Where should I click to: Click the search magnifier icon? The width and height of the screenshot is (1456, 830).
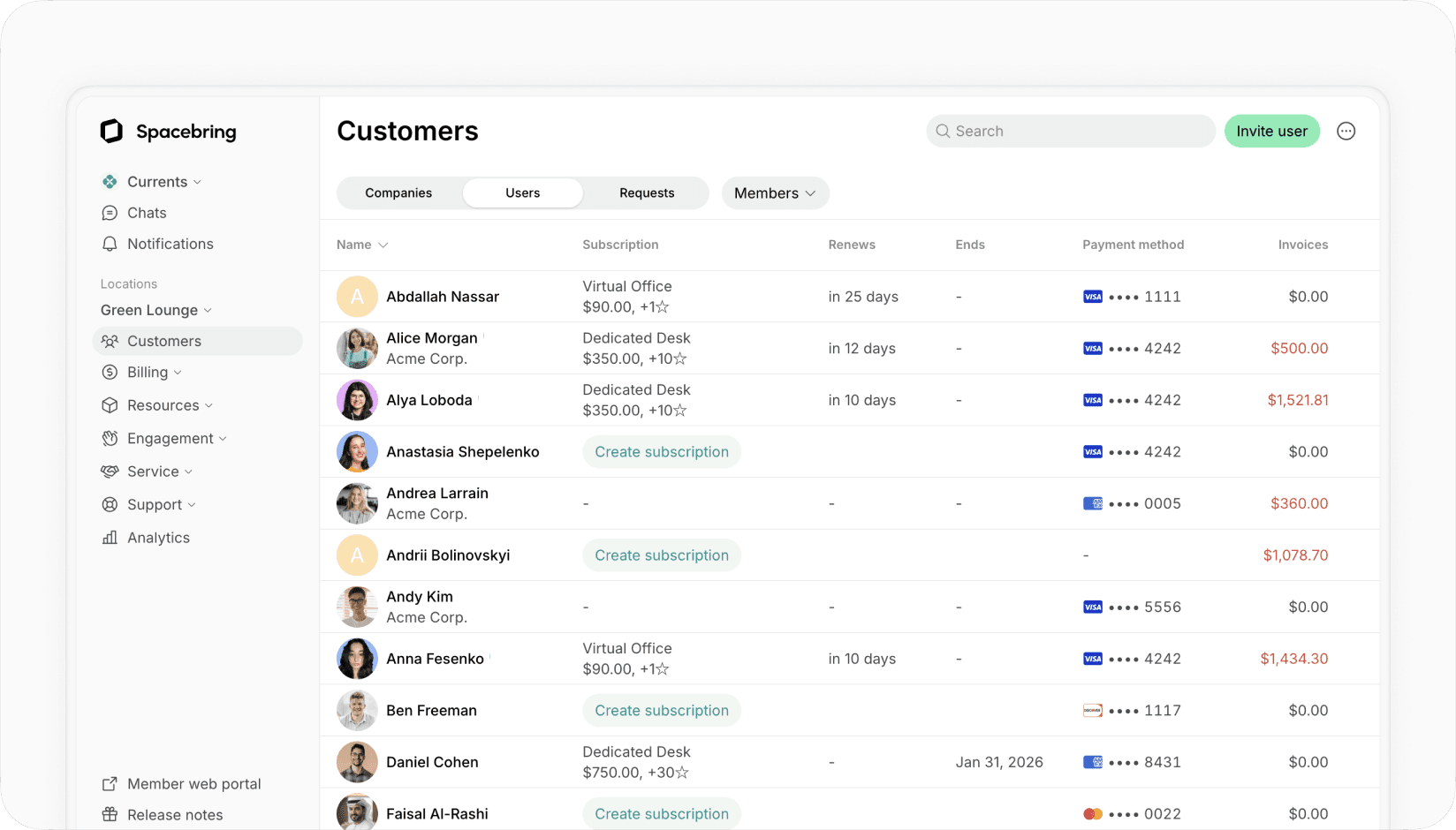[x=943, y=131]
